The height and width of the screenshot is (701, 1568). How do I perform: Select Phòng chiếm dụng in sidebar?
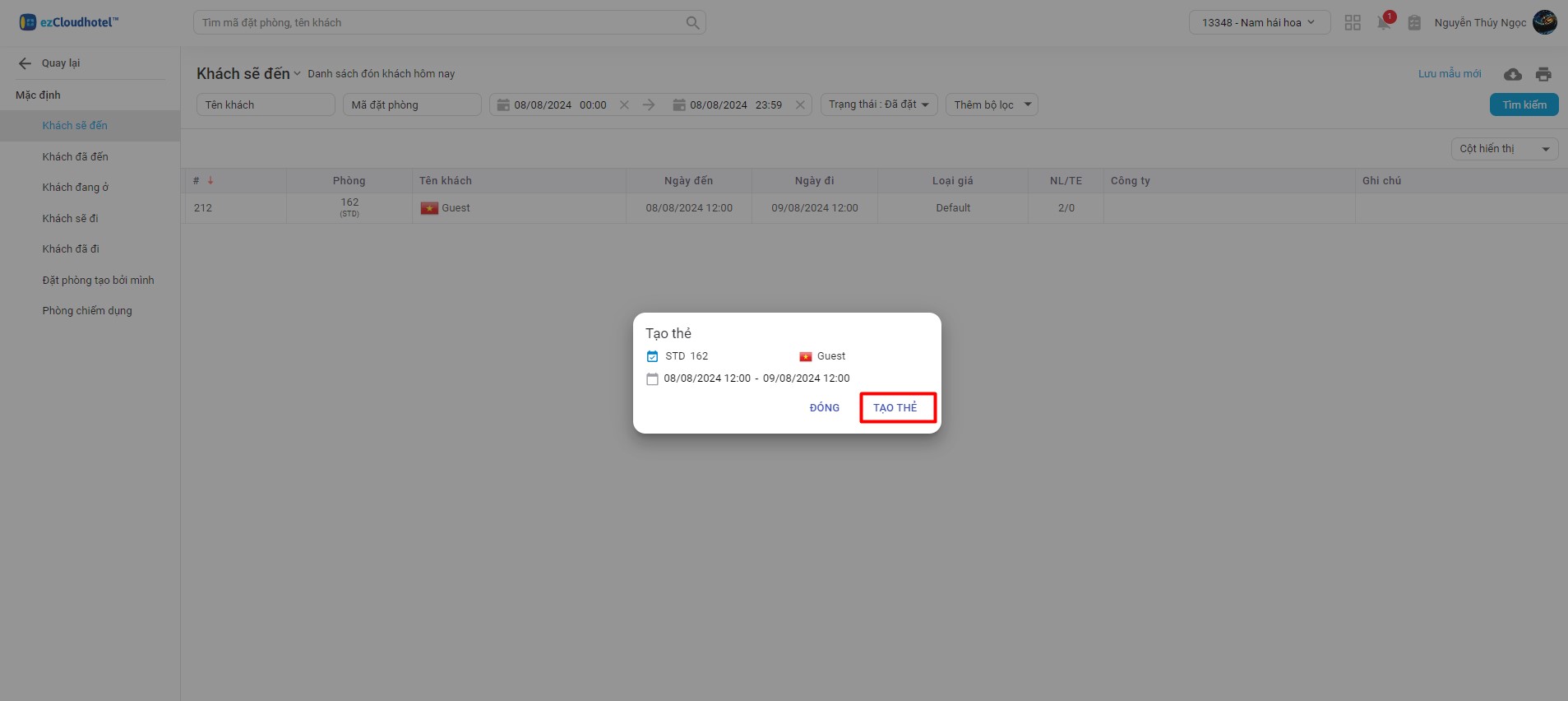click(x=87, y=311)
